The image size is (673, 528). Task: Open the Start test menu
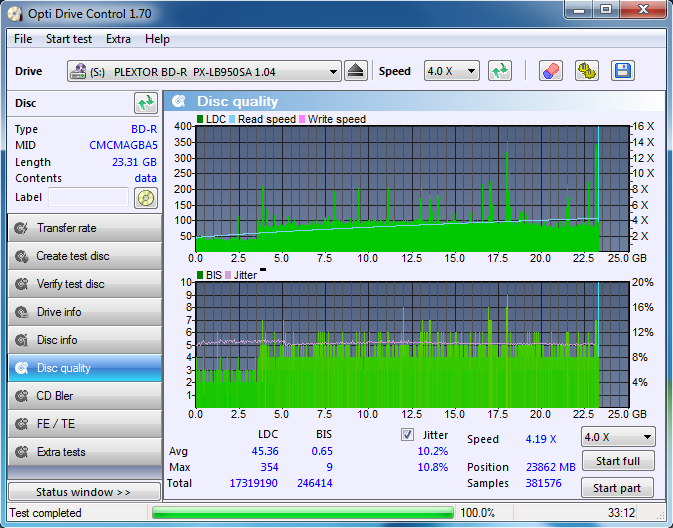(x=69, y=39)
